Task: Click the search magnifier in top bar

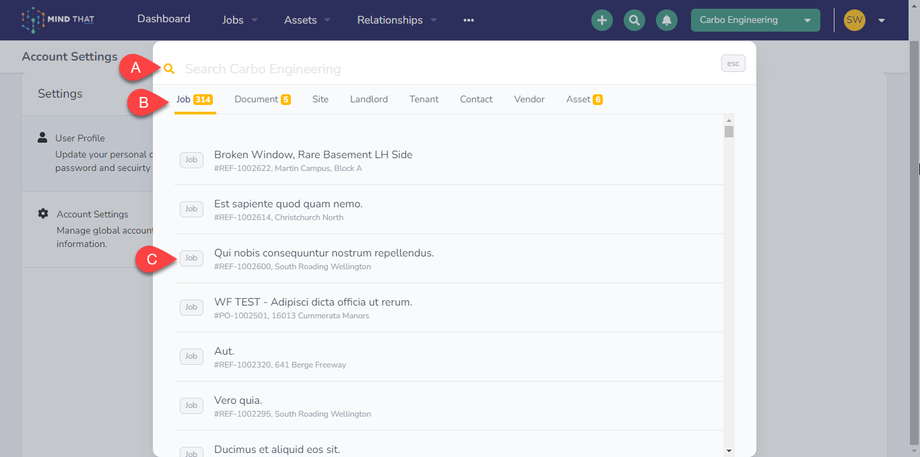Action: [633, 20]
